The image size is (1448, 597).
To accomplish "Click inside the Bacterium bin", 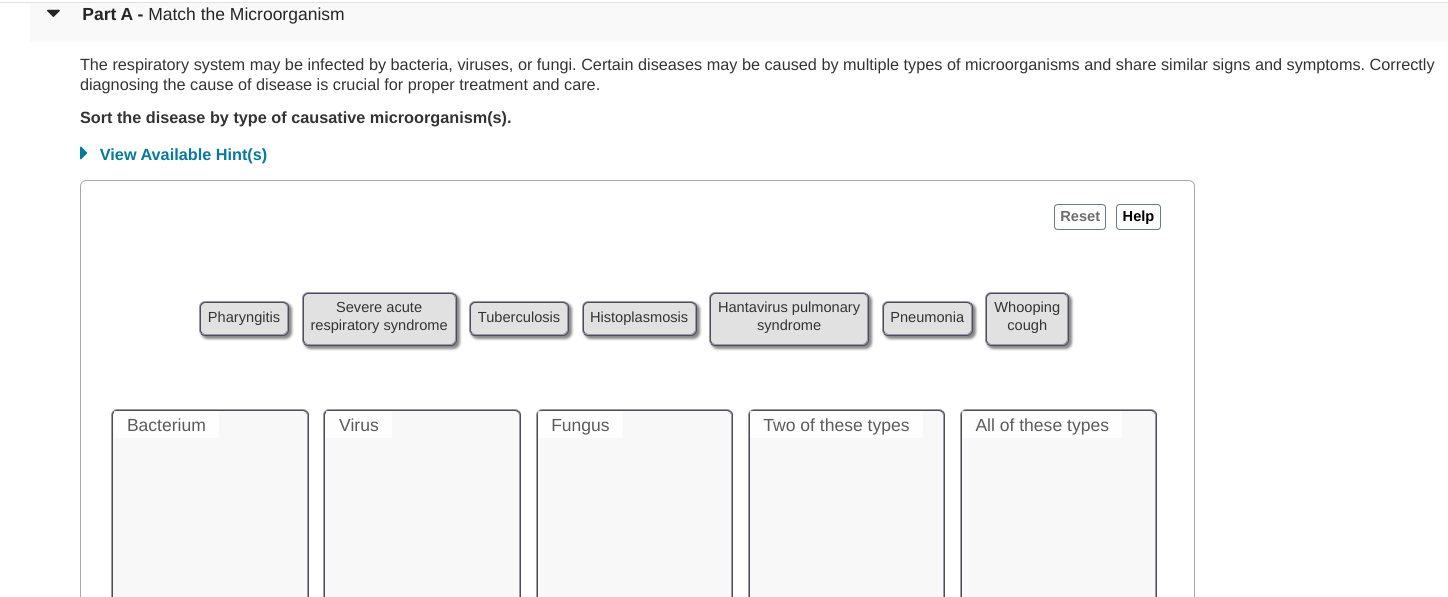I will (x=209, y=500).
